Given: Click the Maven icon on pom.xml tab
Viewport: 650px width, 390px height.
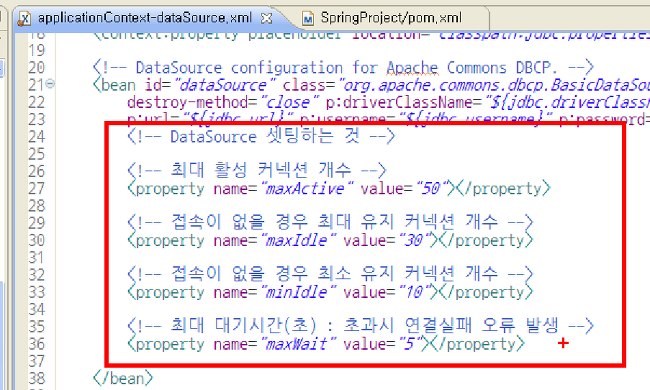Looking at the screenshot, I should (308, 18).
